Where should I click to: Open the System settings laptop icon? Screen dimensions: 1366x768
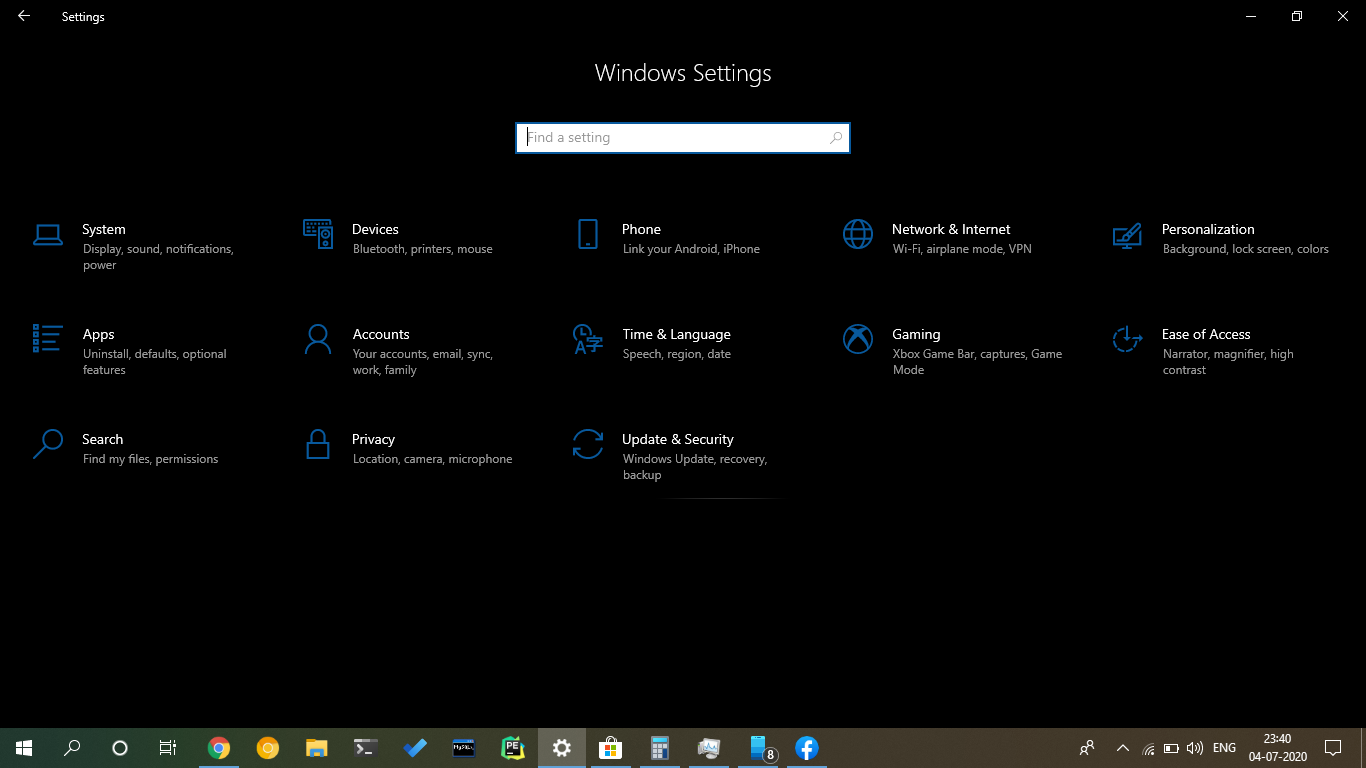48,235
